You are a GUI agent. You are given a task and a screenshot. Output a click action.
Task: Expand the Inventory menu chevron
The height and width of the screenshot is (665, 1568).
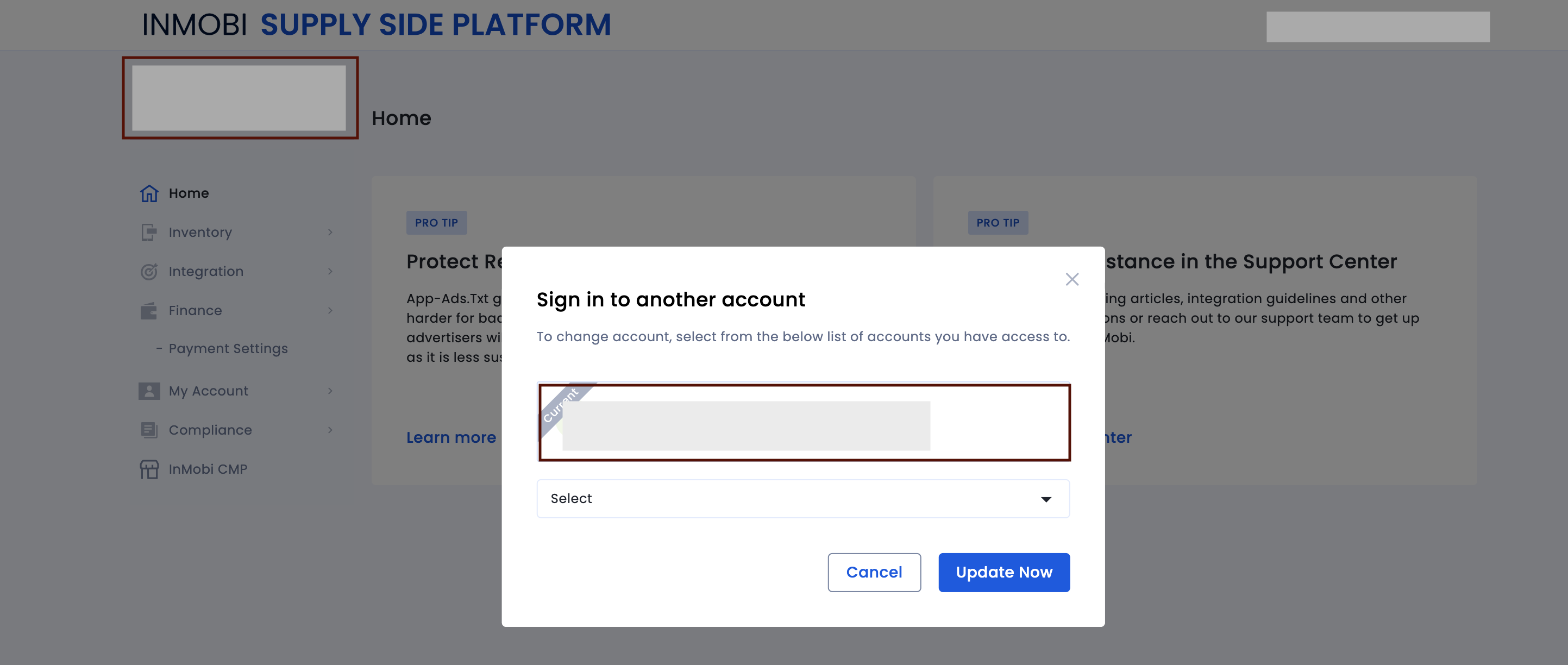pos(330,233)
